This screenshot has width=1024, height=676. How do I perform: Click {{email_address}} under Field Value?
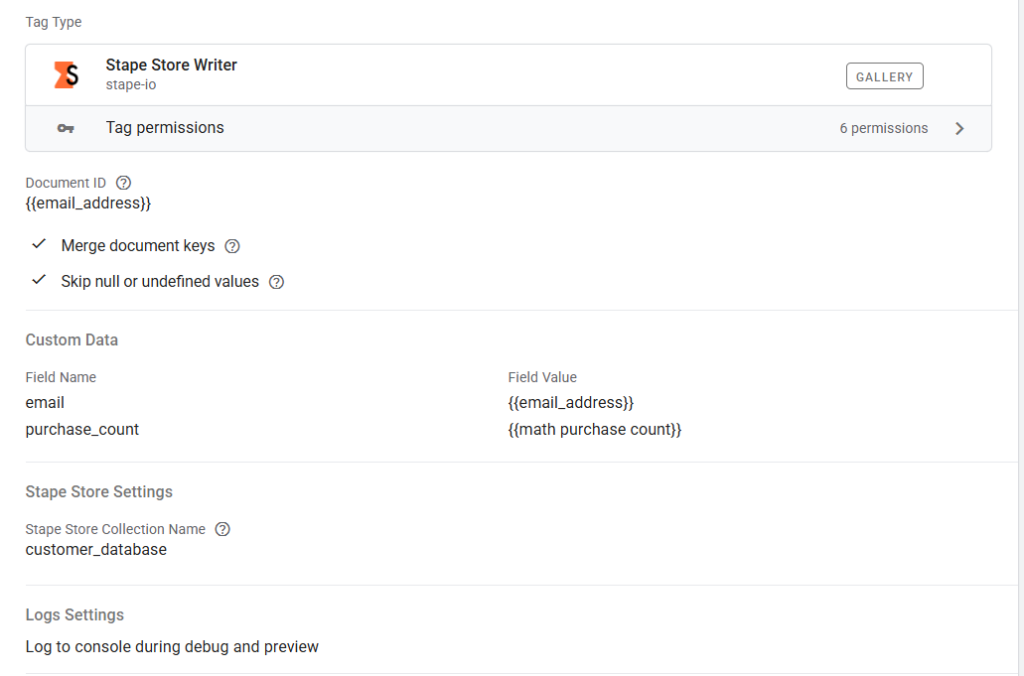click(571, 402)
